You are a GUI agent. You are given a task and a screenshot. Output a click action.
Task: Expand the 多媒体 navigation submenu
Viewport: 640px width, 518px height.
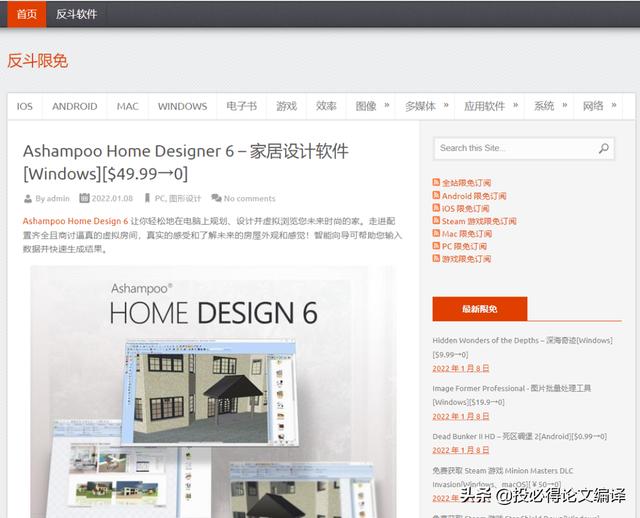(x=425, y=106)
